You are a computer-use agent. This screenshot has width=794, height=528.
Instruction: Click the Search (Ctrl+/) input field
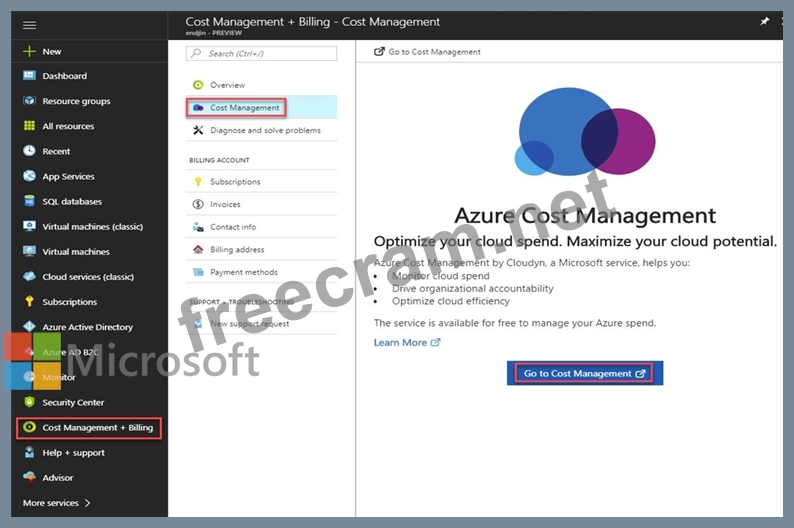click(x=261, y=53)
